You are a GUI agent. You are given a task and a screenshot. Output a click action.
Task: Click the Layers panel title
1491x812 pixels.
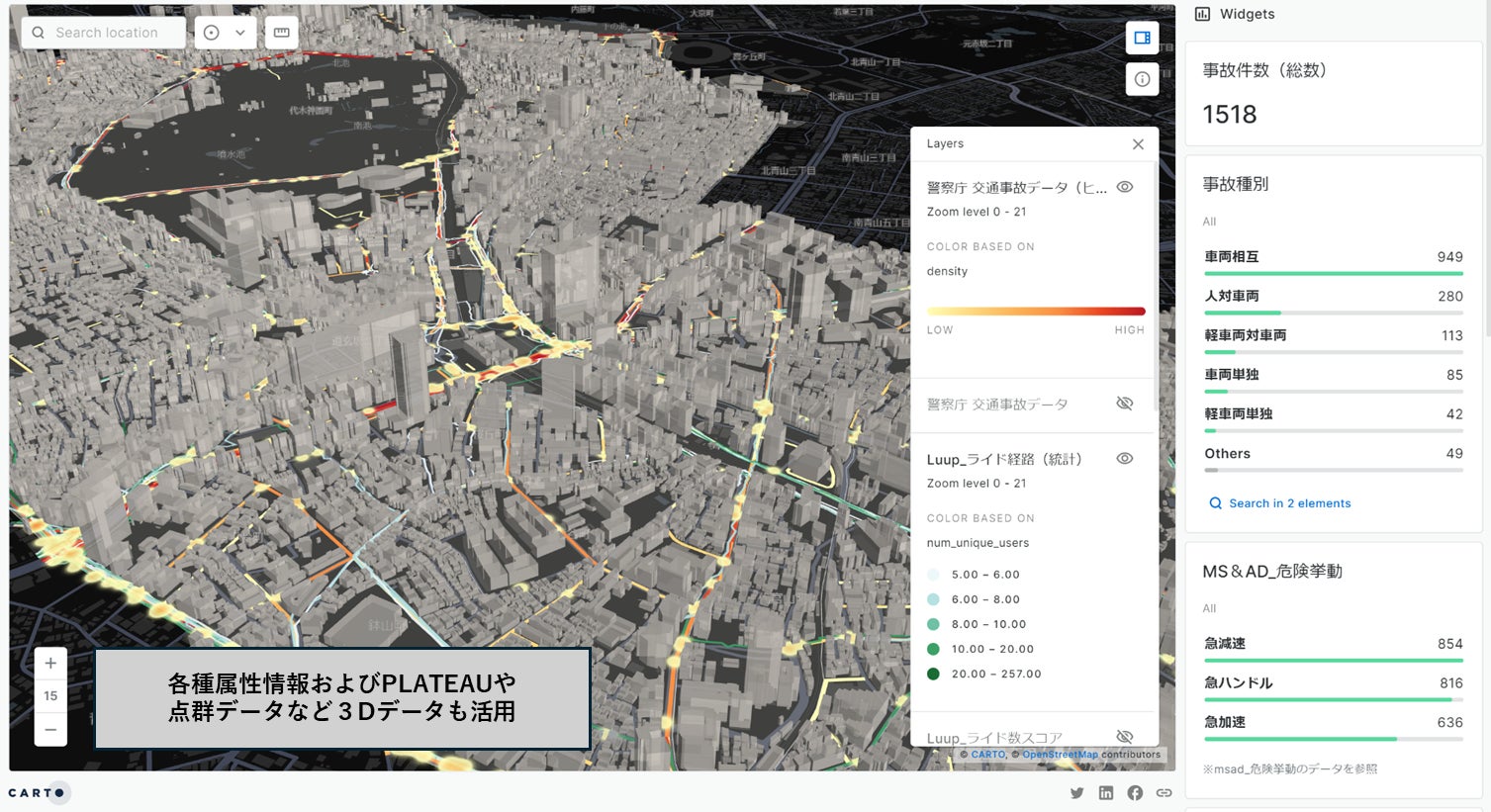point(945,144)
